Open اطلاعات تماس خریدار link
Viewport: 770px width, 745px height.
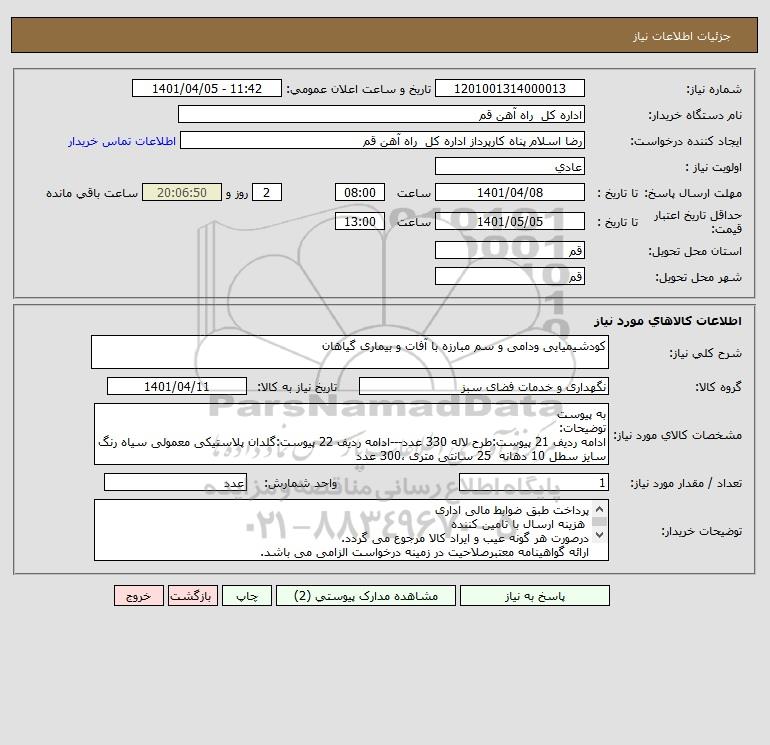(122, 141)
